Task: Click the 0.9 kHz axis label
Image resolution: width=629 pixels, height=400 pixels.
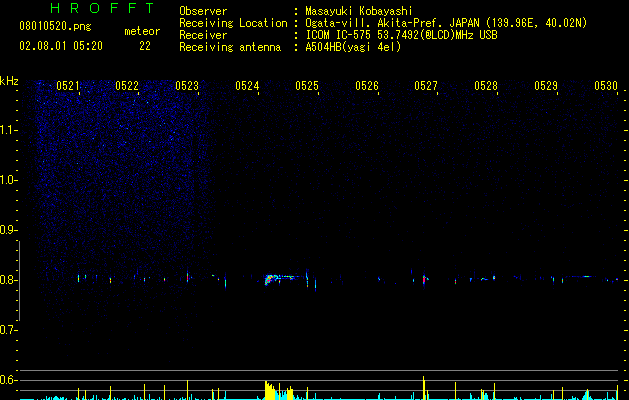Action: (x=8, y=230)
